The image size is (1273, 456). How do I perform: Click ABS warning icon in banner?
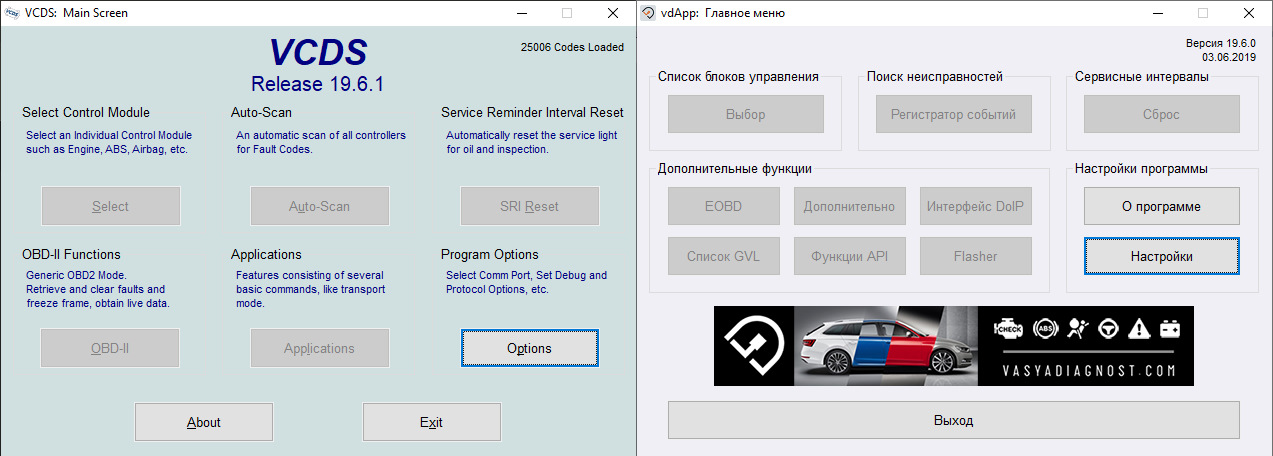(x=1047, y=328)
